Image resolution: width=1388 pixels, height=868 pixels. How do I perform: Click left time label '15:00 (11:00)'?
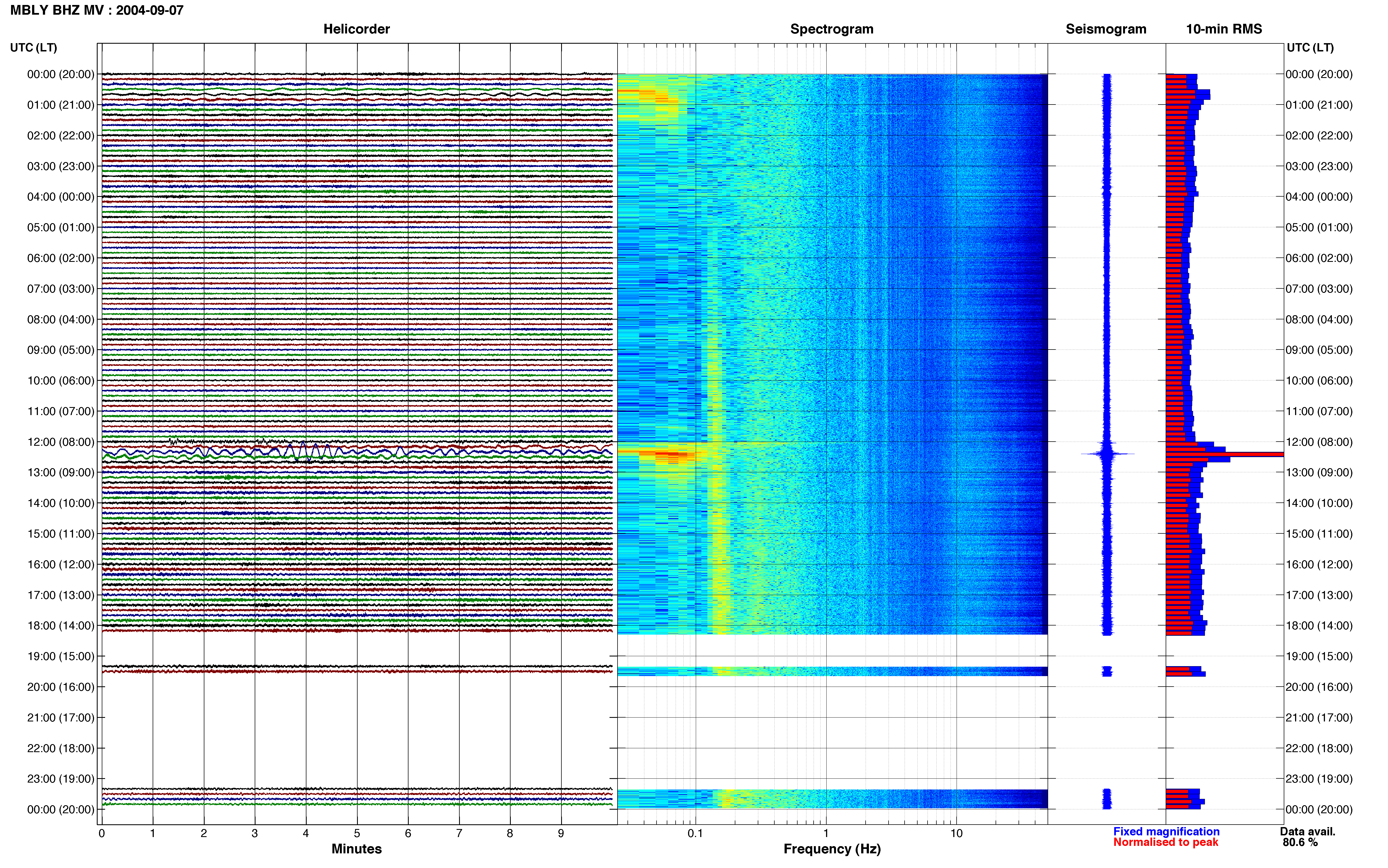(60, 534)
